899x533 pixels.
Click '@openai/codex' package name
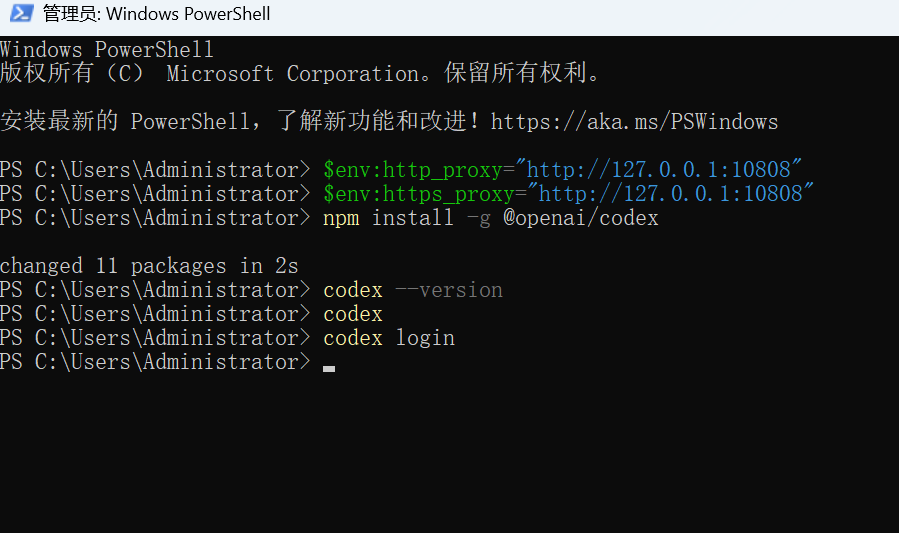click(581, 218)
